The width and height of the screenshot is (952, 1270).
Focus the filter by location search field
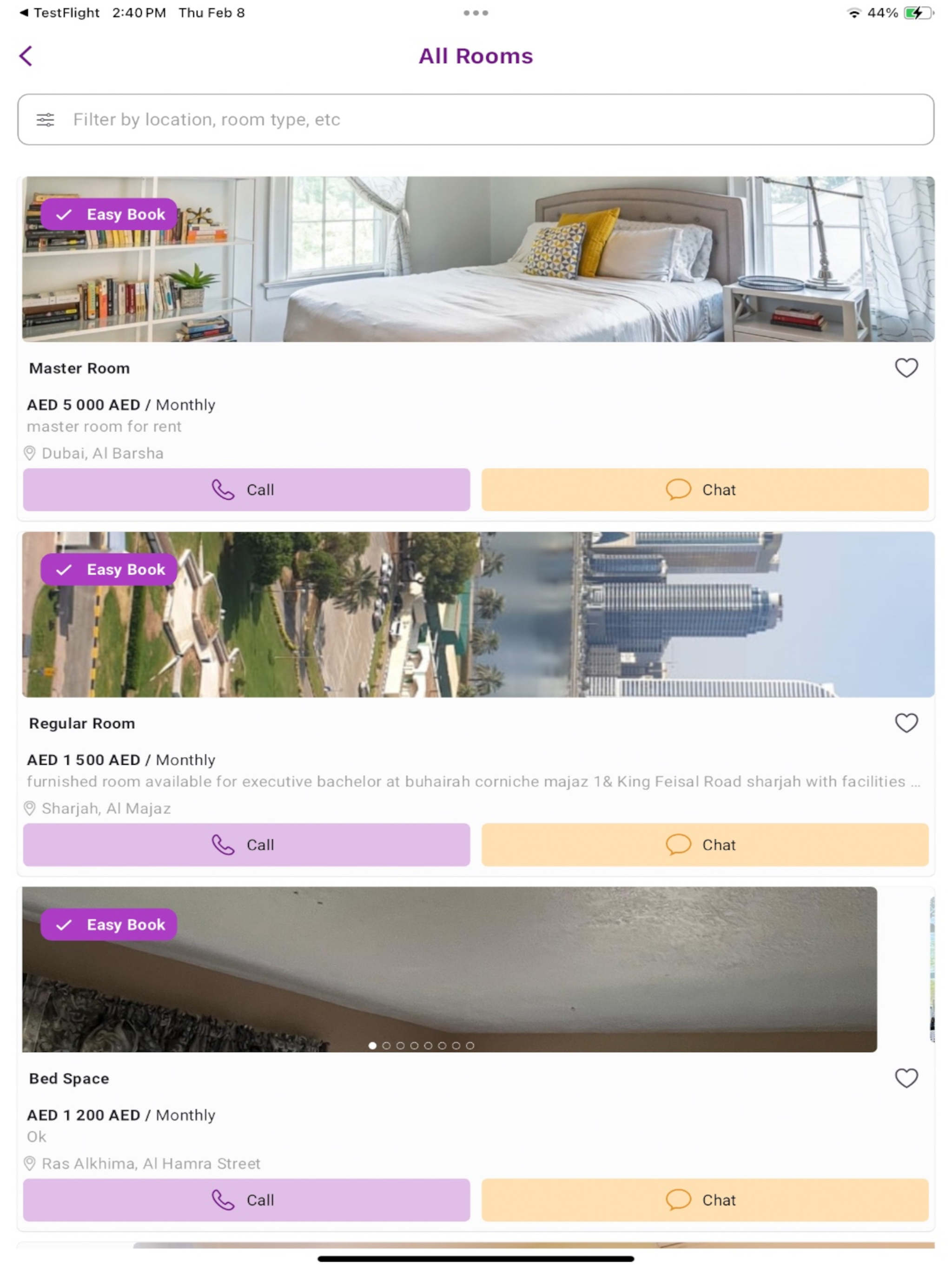pyautogui.click(x=476, y=119)
